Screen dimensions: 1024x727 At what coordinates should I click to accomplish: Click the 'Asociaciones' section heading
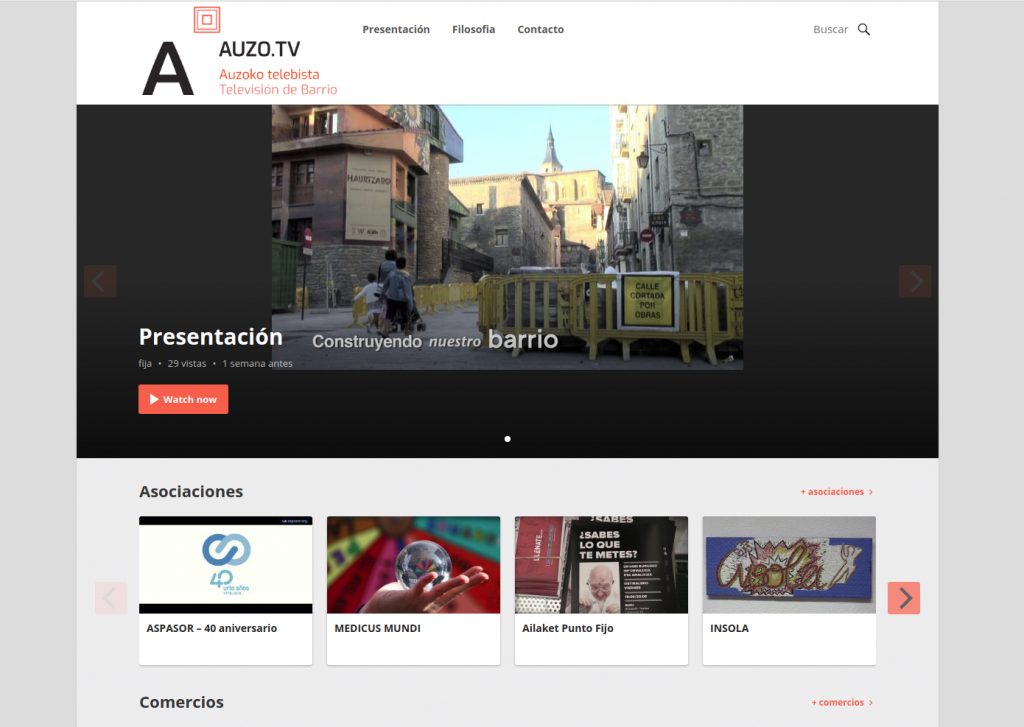click(191, 492)
